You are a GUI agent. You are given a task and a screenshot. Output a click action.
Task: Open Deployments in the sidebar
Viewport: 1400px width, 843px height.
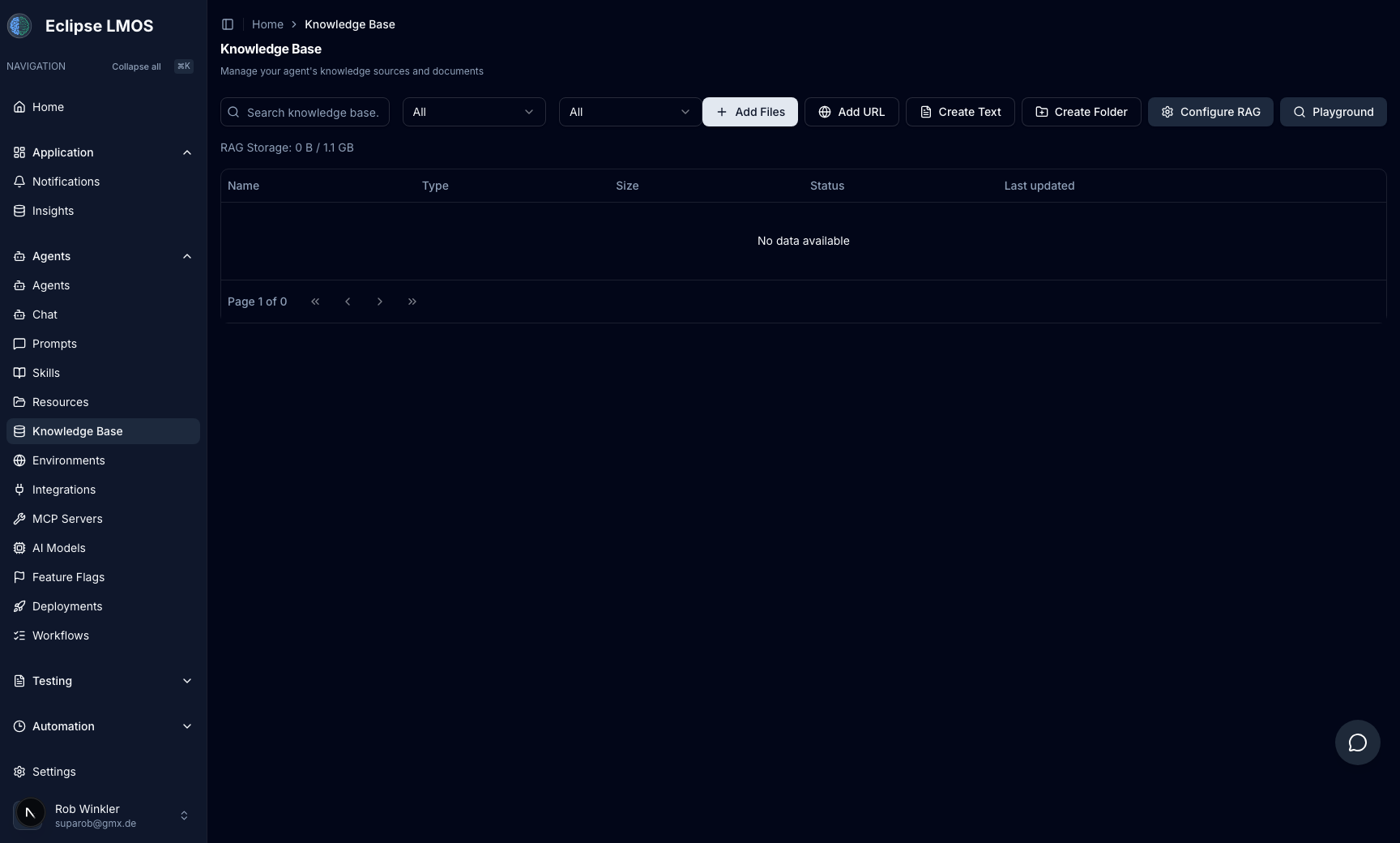[x=103, y=606]
